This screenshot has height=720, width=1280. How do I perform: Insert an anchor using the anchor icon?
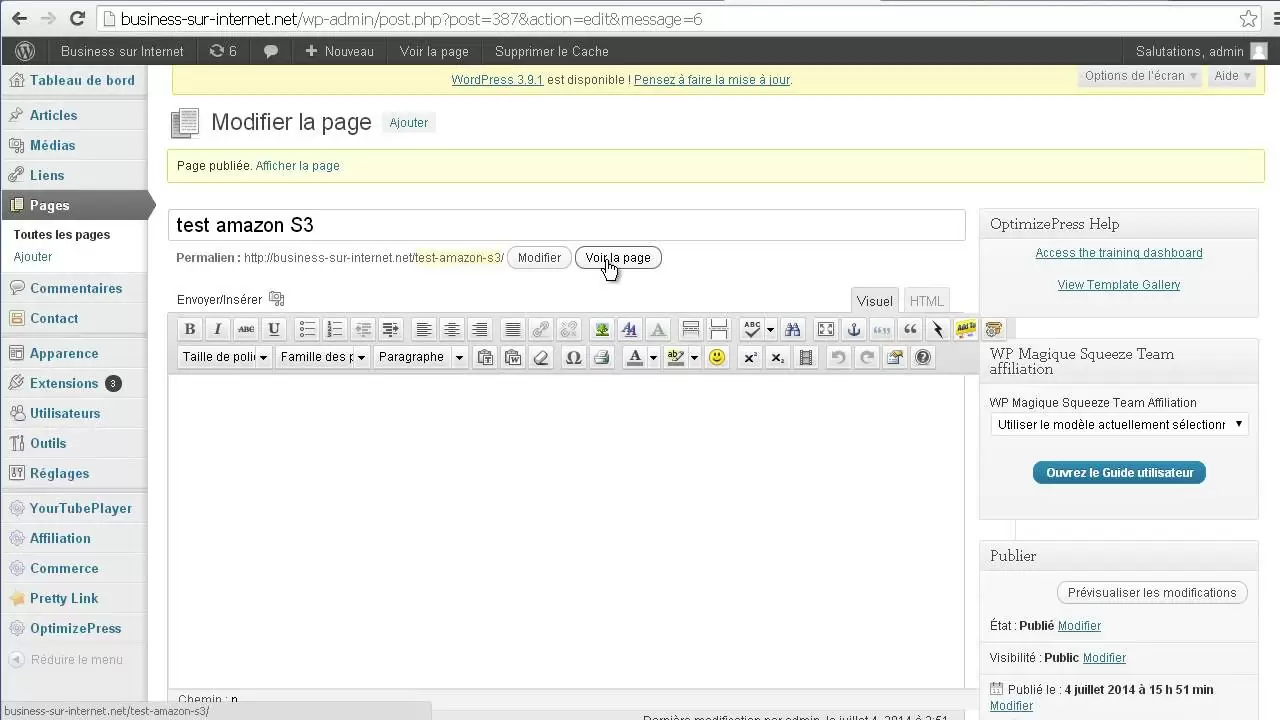coord(854,329)
